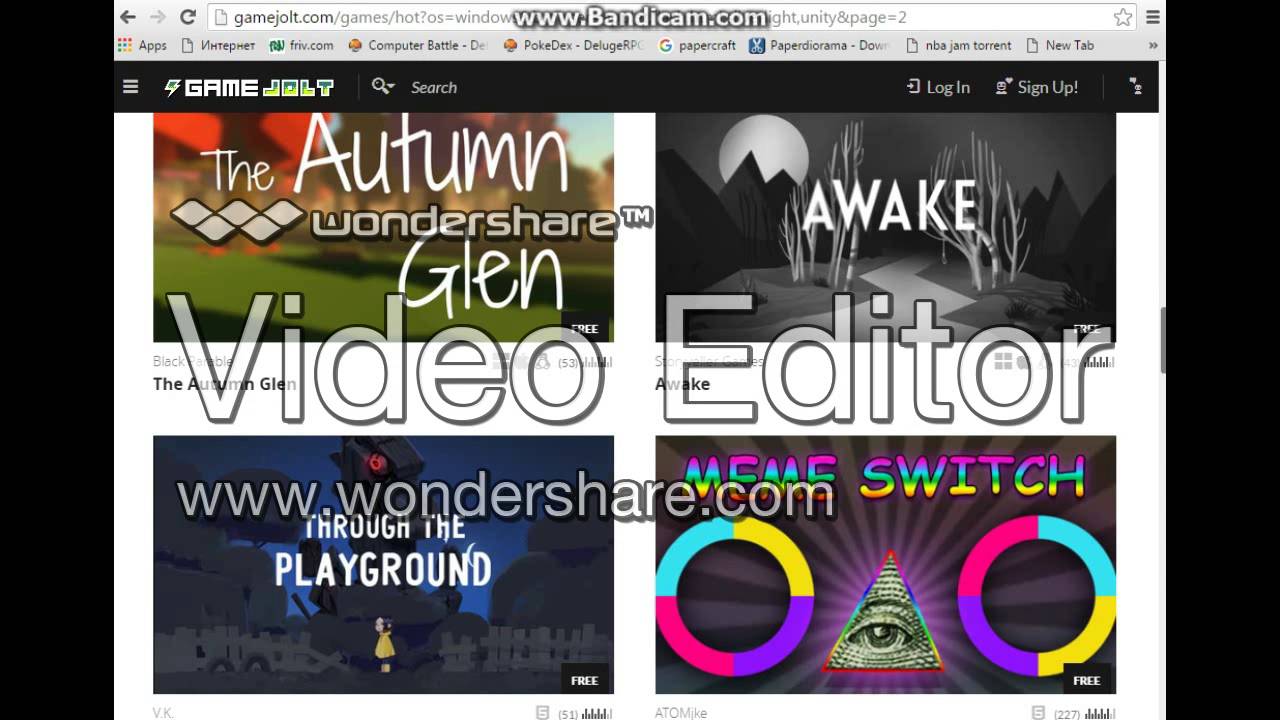The image size is (1280, 720).
Task: Click the Awake title link
Action: (682, 384)
